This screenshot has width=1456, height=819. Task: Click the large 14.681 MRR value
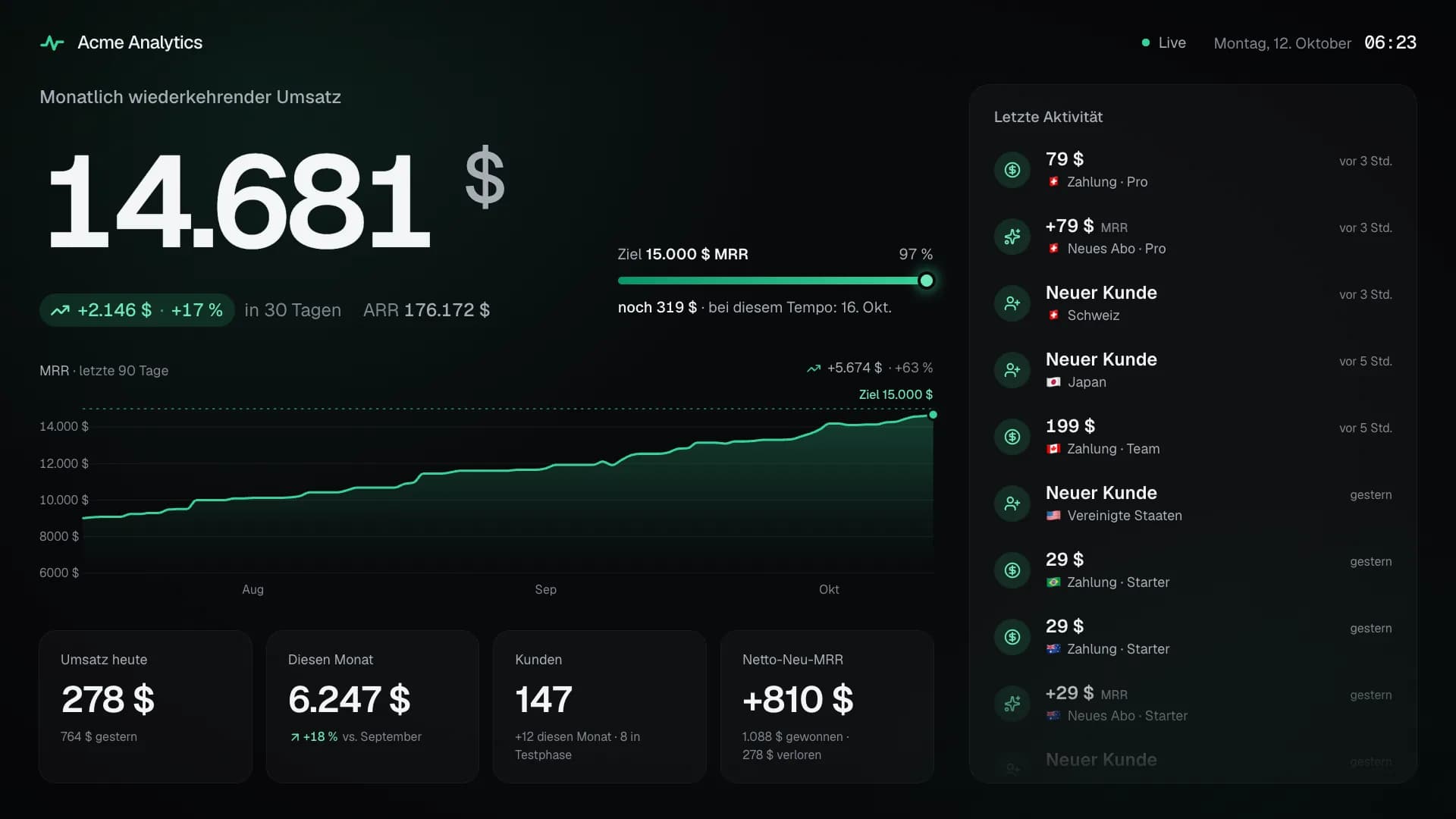pos(238,200)
